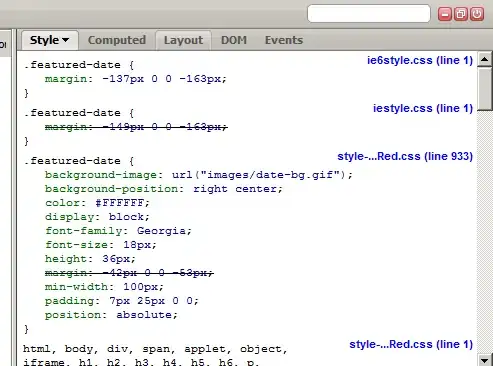This screenshot has height=366, width=493.
Task: Click the scrollbar down arrow
Action: click(x=485, y=360)
